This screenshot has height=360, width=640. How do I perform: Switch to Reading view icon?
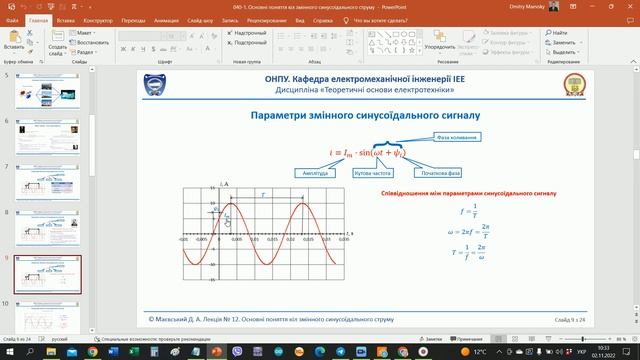(x=531, y=339)
